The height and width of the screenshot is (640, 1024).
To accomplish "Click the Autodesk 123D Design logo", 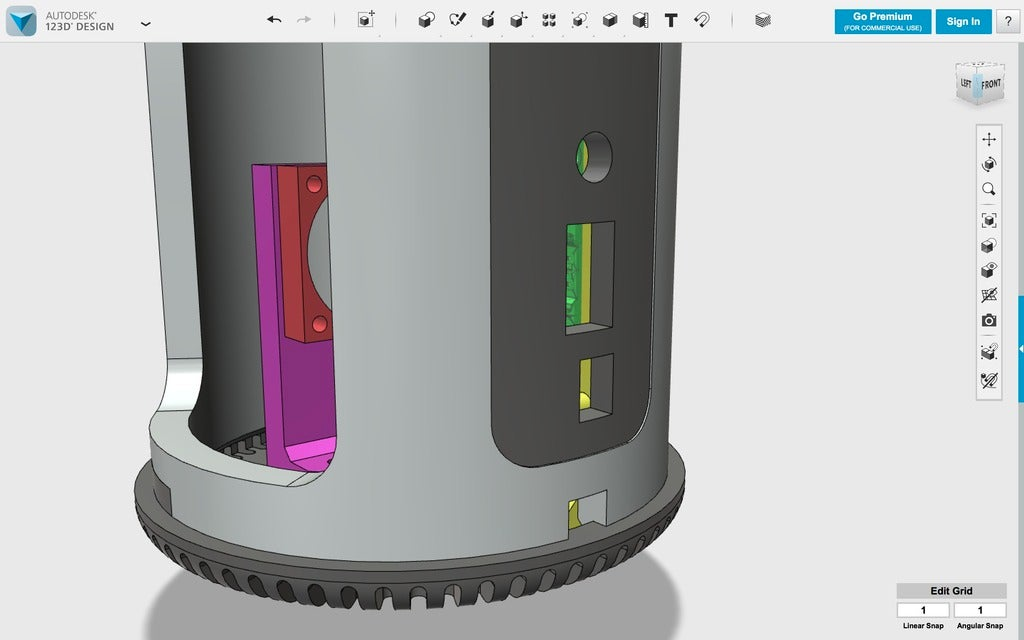I will click(x=21, y=21).
